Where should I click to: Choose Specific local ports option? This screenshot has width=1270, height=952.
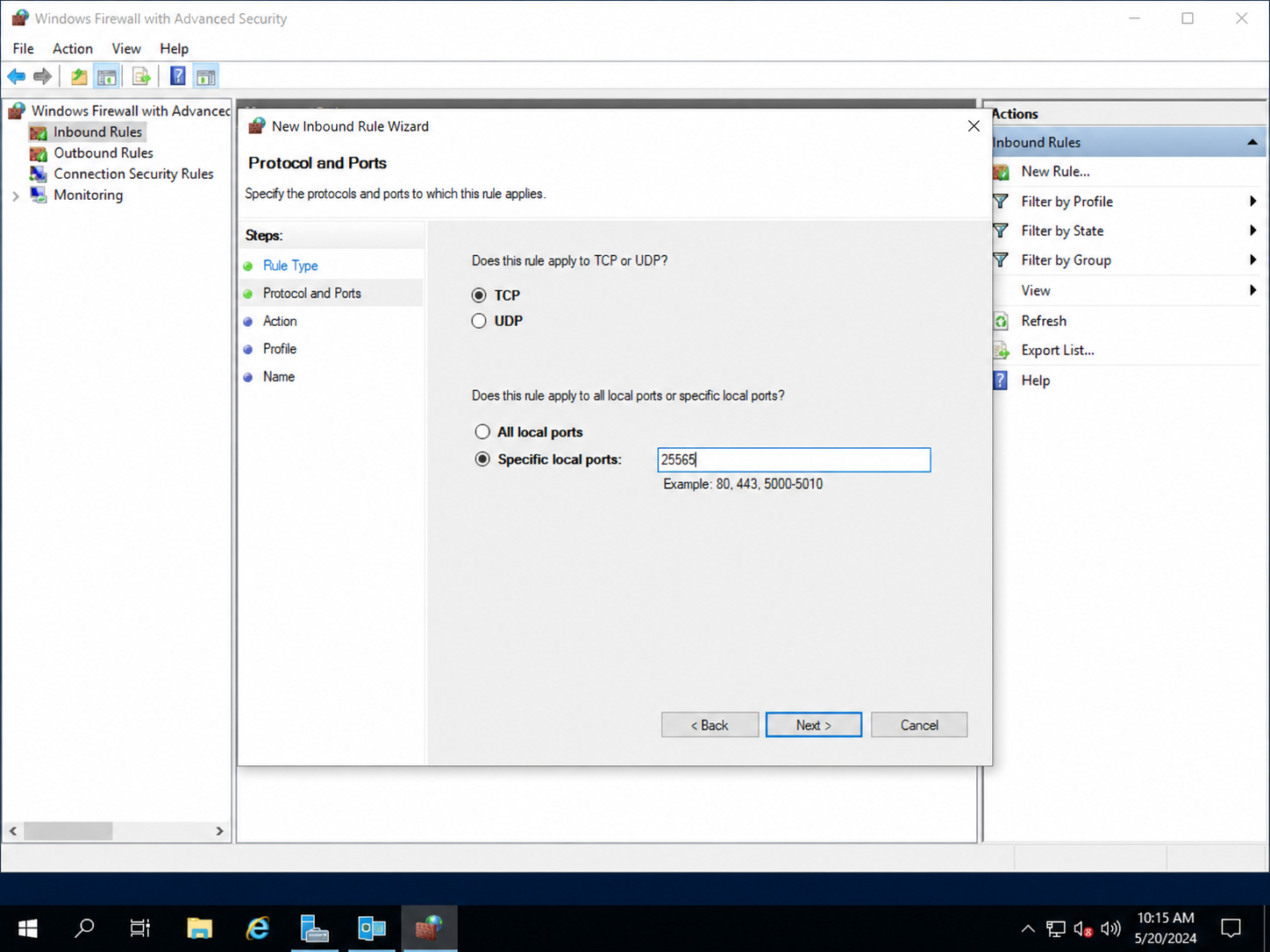482,459
